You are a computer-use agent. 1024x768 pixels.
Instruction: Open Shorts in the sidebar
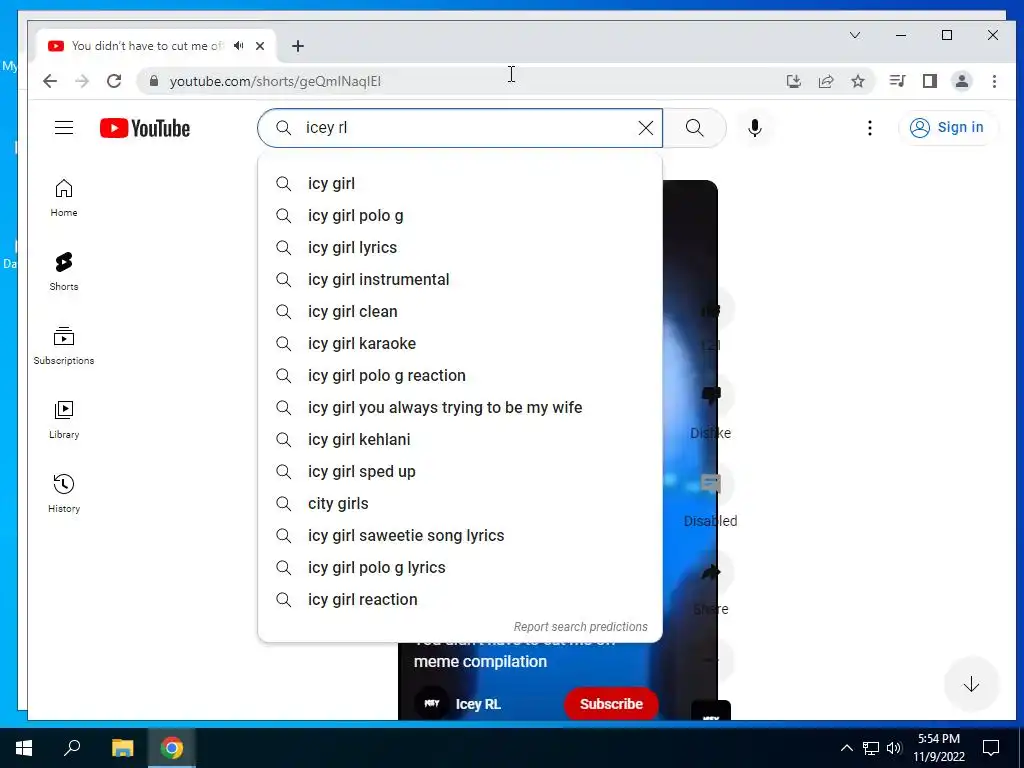64,272
